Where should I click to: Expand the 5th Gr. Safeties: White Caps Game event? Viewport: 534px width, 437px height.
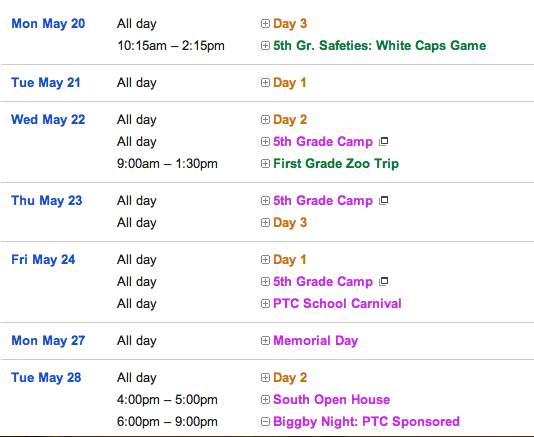coord(265,46)
